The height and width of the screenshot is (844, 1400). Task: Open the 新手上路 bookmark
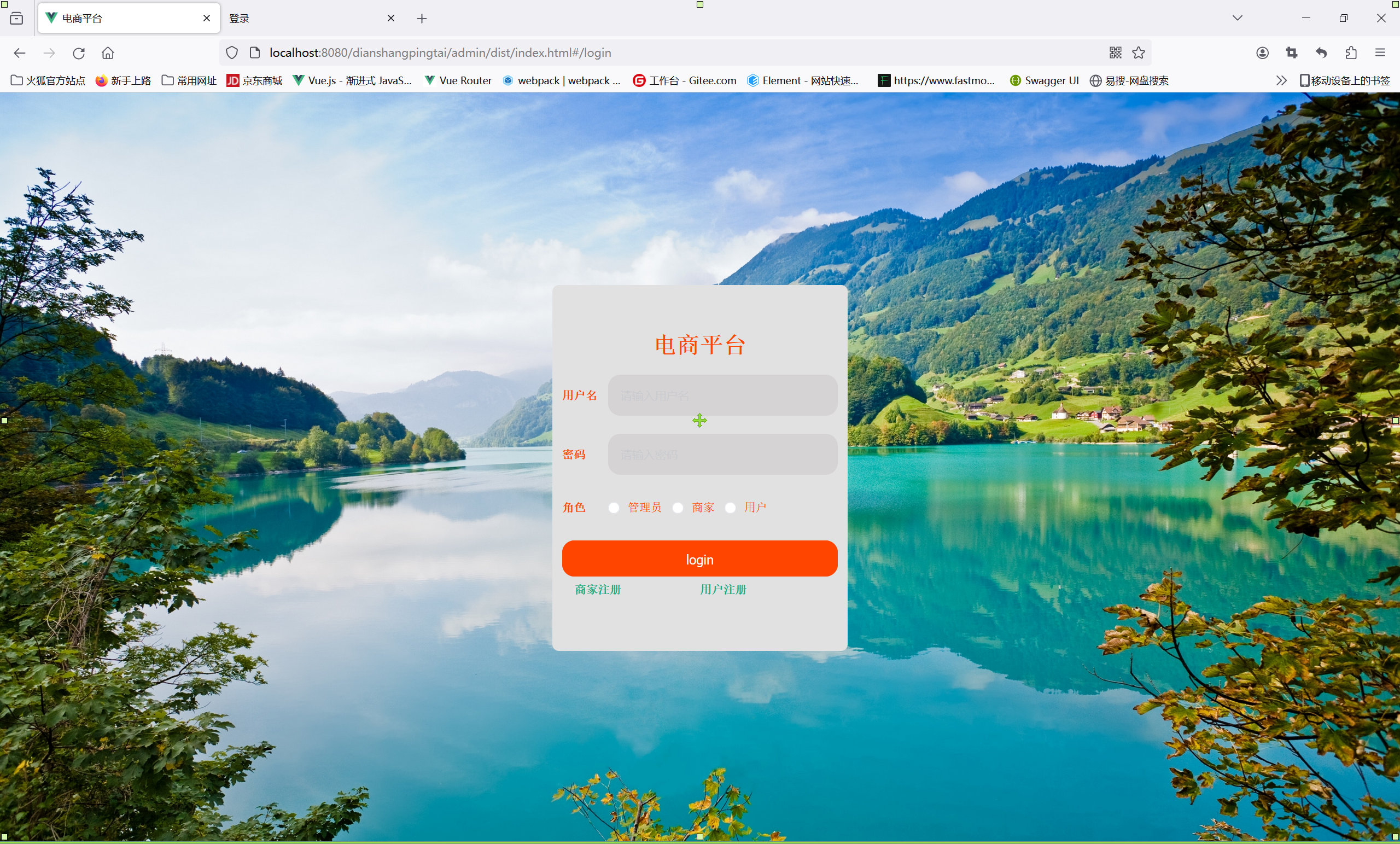click(x=123, y=81)
